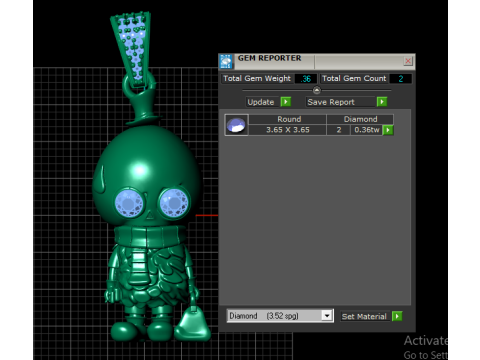The image size is (480, 360).
Task: Select the pavé bail on the pendant
Action: coord(134,50)
